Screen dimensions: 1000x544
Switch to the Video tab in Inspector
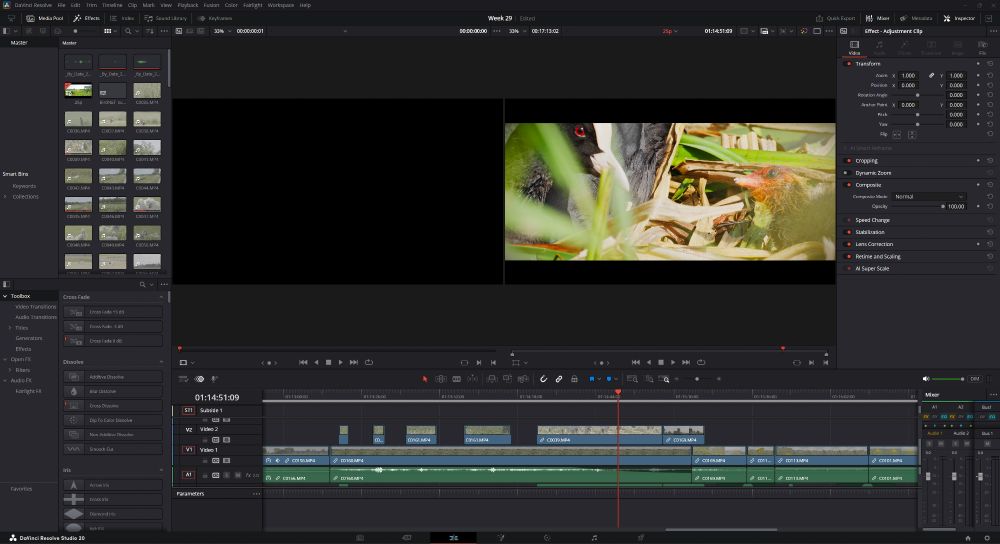click(854, 47)
